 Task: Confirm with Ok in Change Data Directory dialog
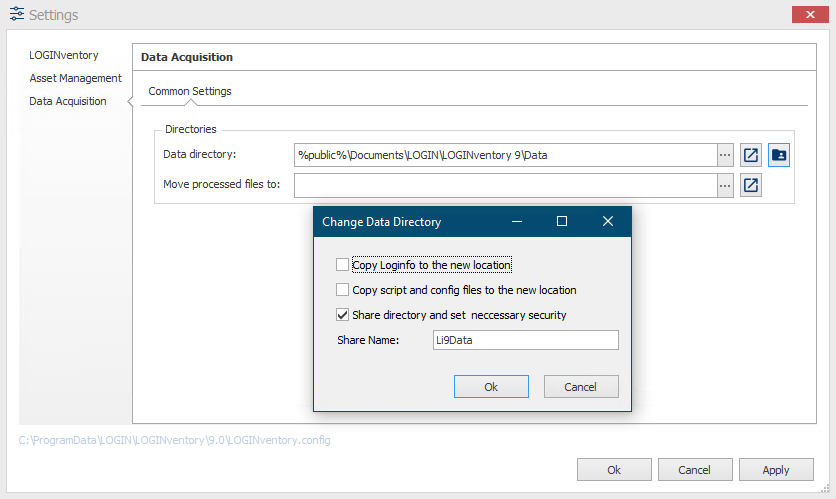pyautogui.click(x=491, y=387)
